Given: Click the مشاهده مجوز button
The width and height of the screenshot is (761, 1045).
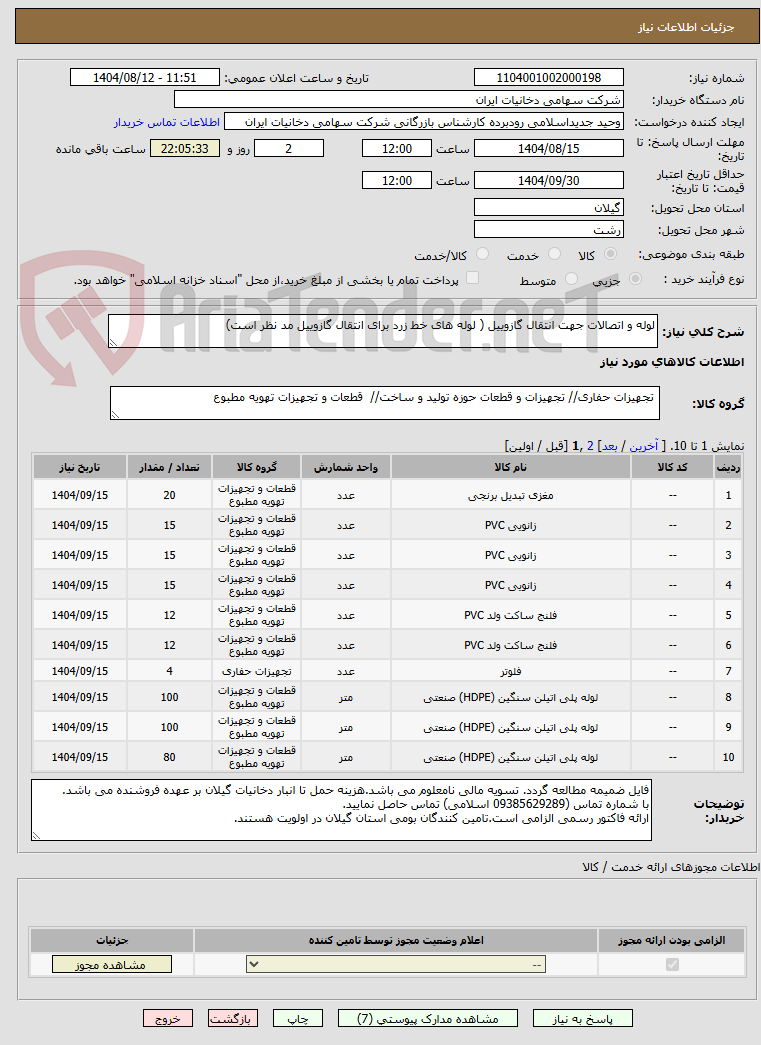Looking at the screenshot, I should point(111,964).
